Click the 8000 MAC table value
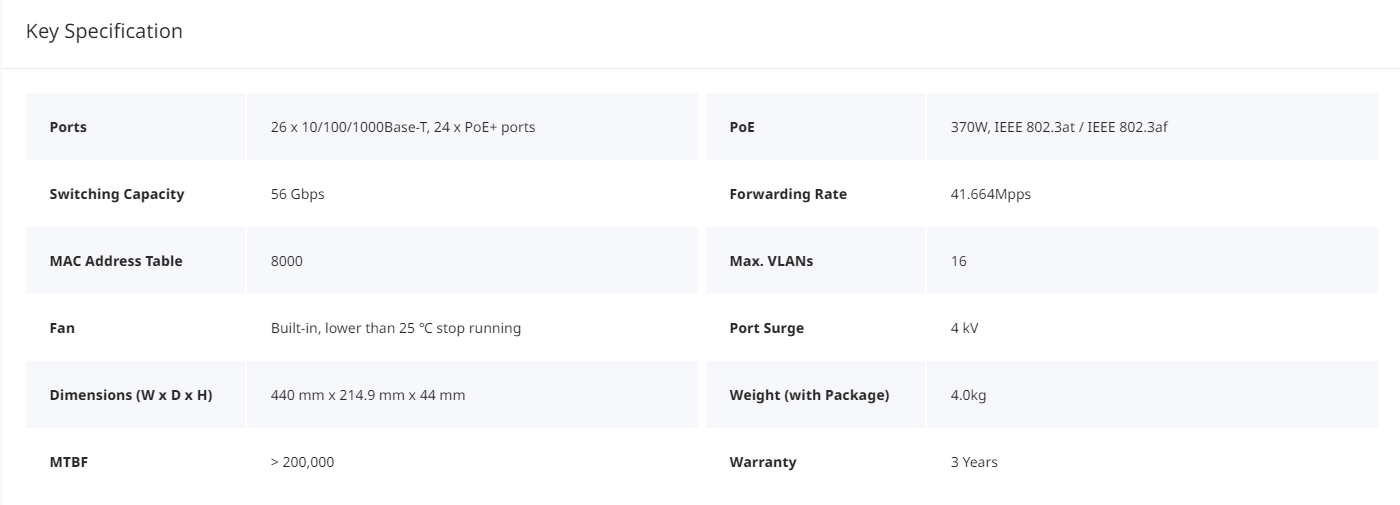Viewport: 1400px width, 505px height. (x=287, y=261)
